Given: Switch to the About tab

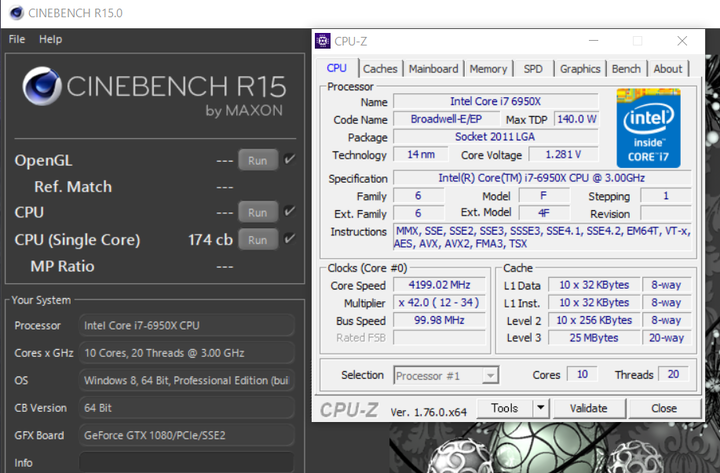Looking at the screenshot, I should (x=668, y=69).
